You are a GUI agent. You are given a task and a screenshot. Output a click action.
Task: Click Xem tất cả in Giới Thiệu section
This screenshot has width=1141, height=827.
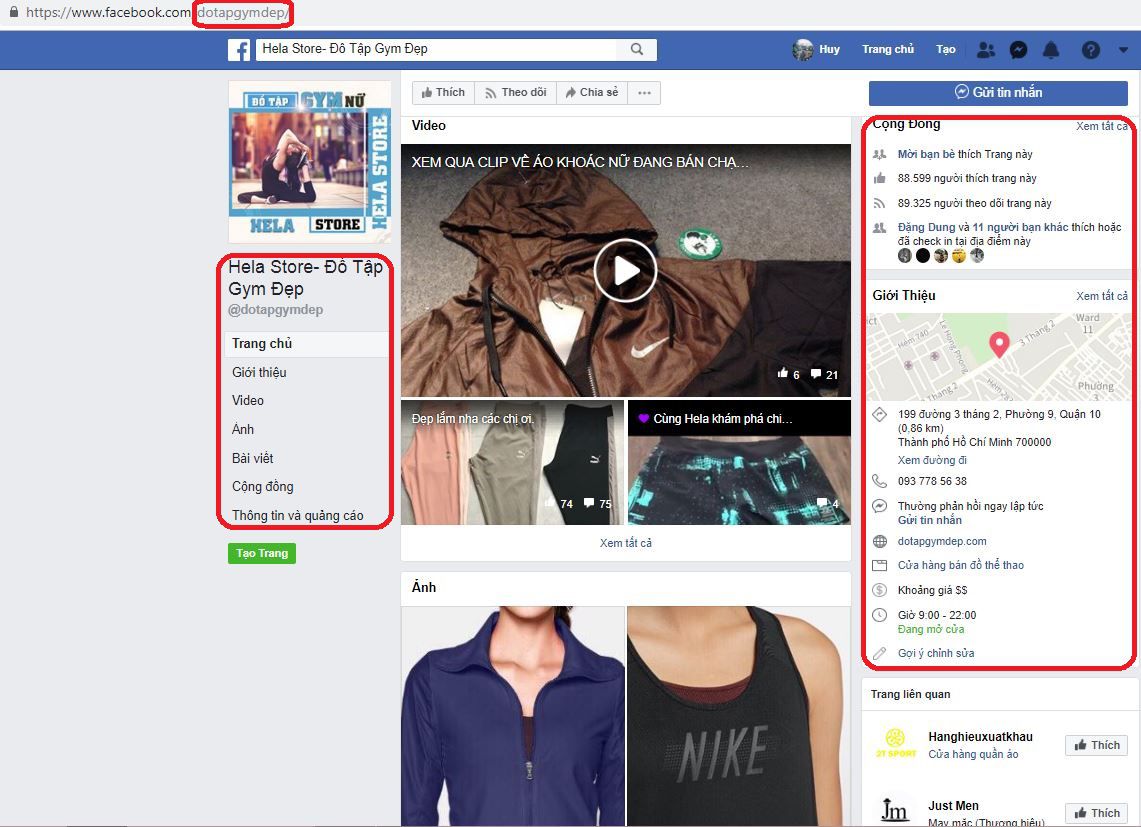click(x=1102, y=296)
